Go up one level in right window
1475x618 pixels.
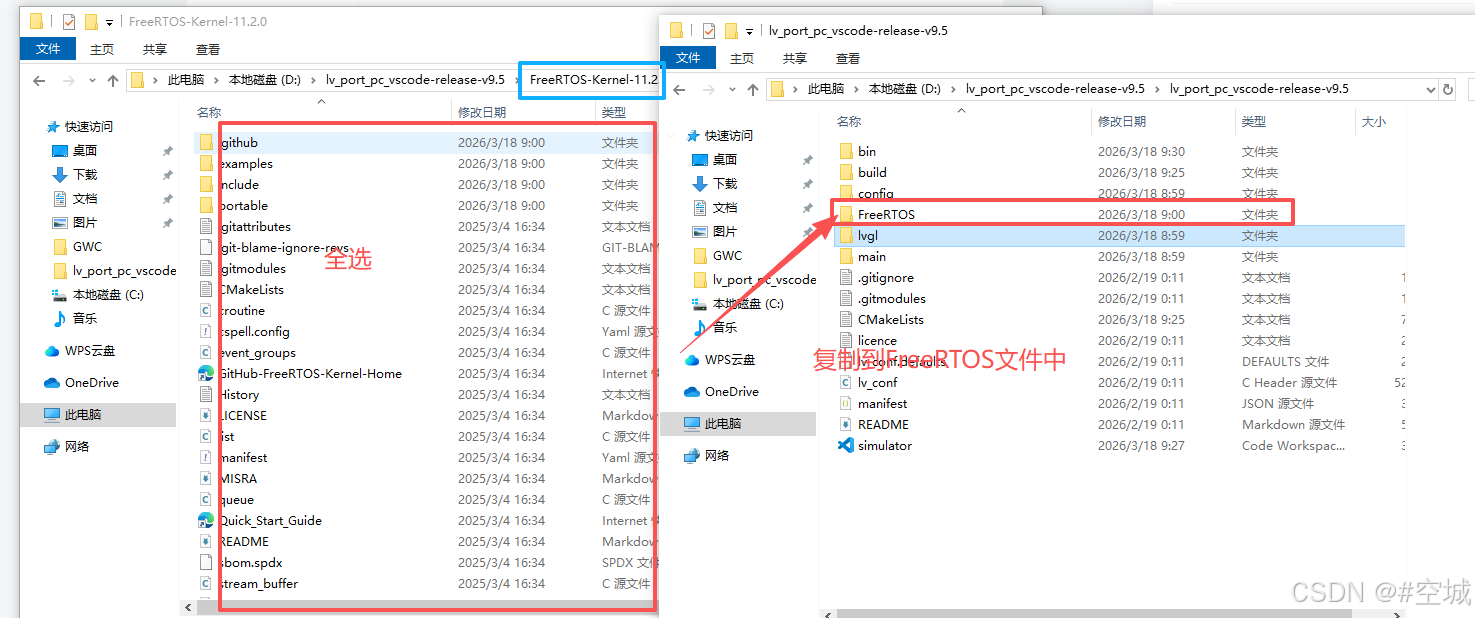pyautogui.click(x=752, y=89)
